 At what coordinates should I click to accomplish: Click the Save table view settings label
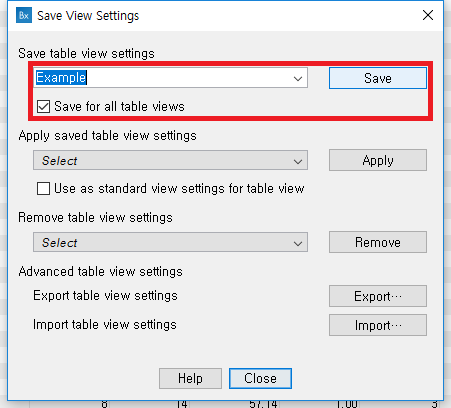click(86, 53)
